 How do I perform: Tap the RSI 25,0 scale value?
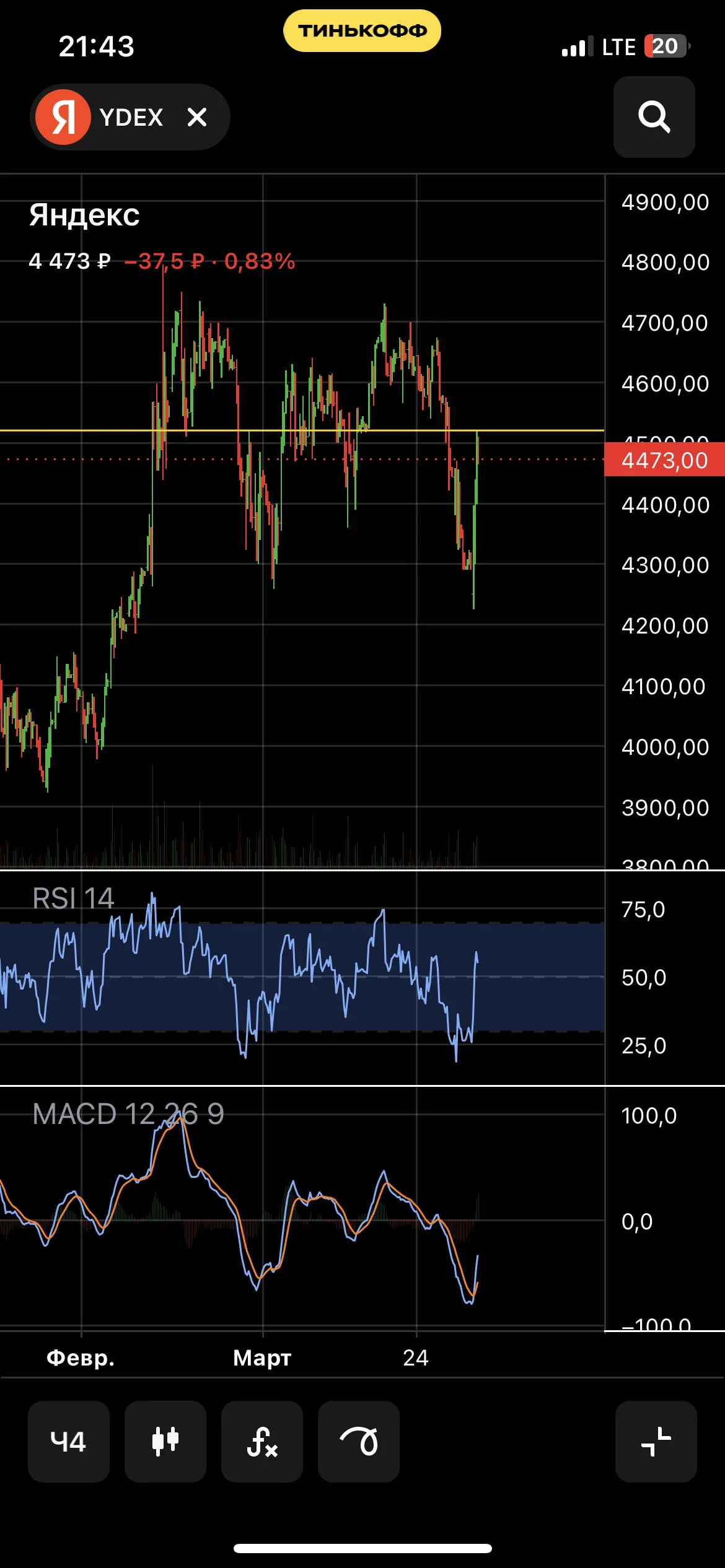(x=644, y=1045)
